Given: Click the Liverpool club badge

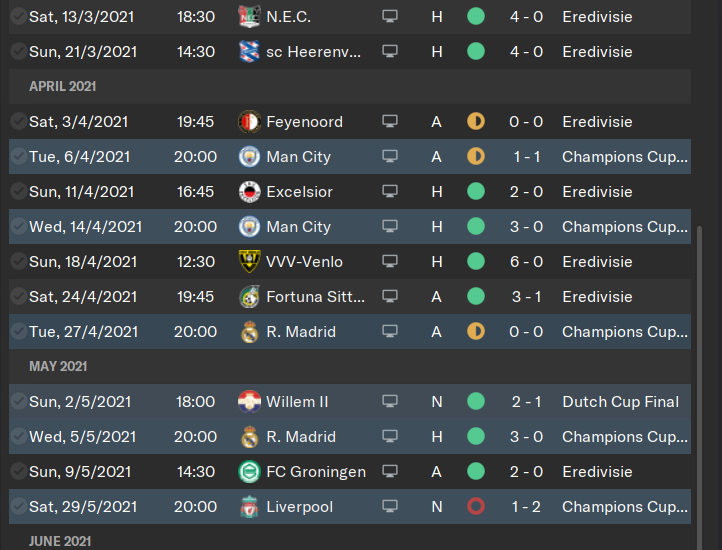Looking at the screenshot, I should coord(250,507).
